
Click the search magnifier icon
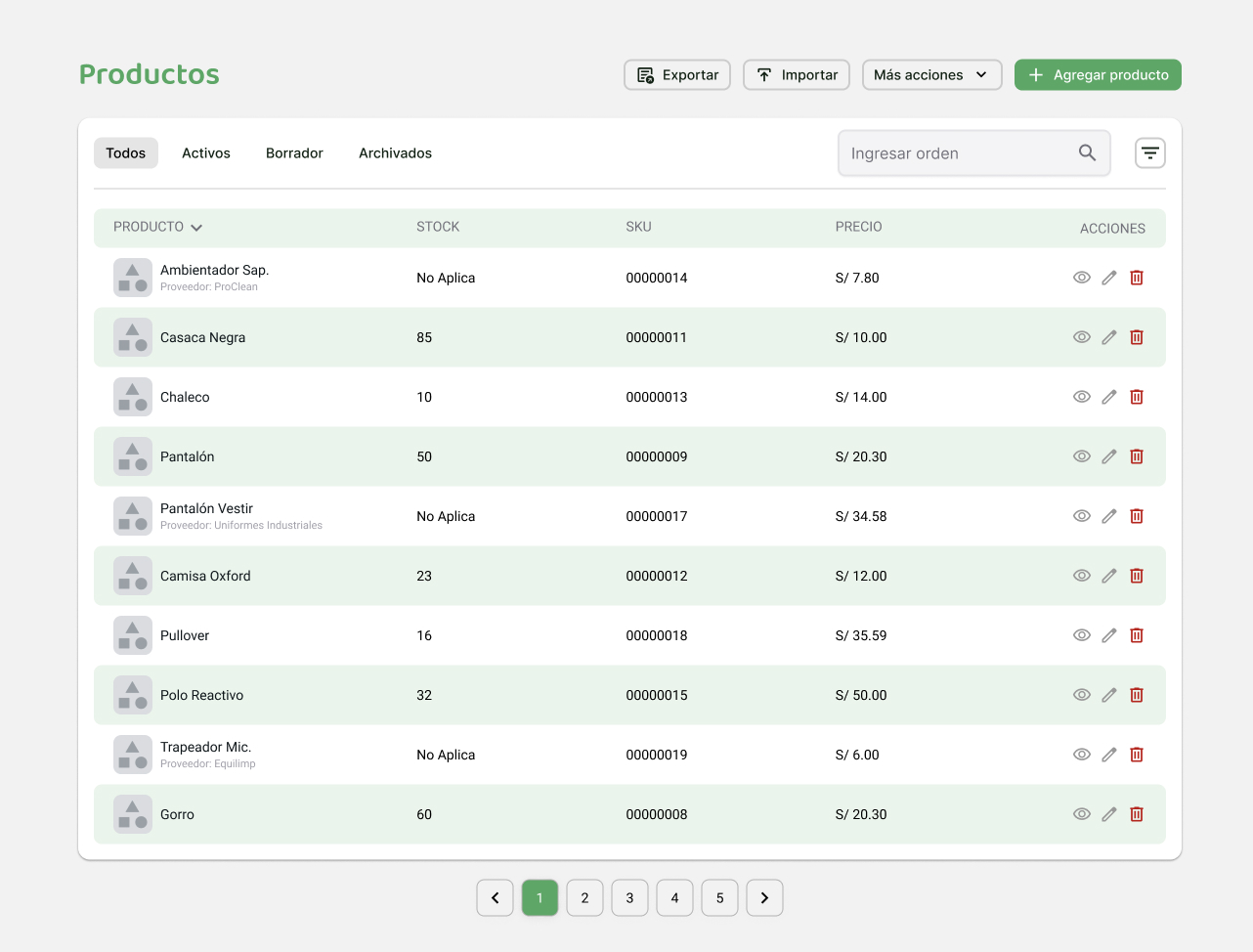point(1087,153)
